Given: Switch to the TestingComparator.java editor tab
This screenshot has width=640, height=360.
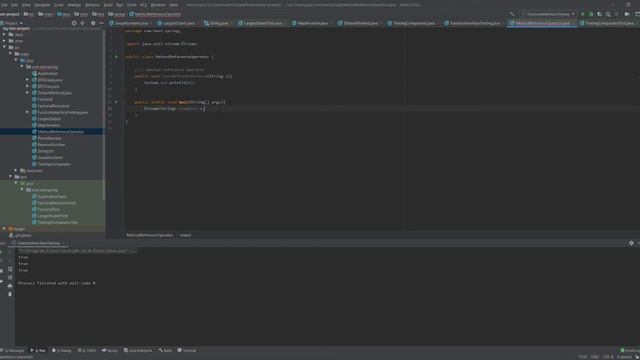Looking at the screenshot, I should tap(413, 23).
